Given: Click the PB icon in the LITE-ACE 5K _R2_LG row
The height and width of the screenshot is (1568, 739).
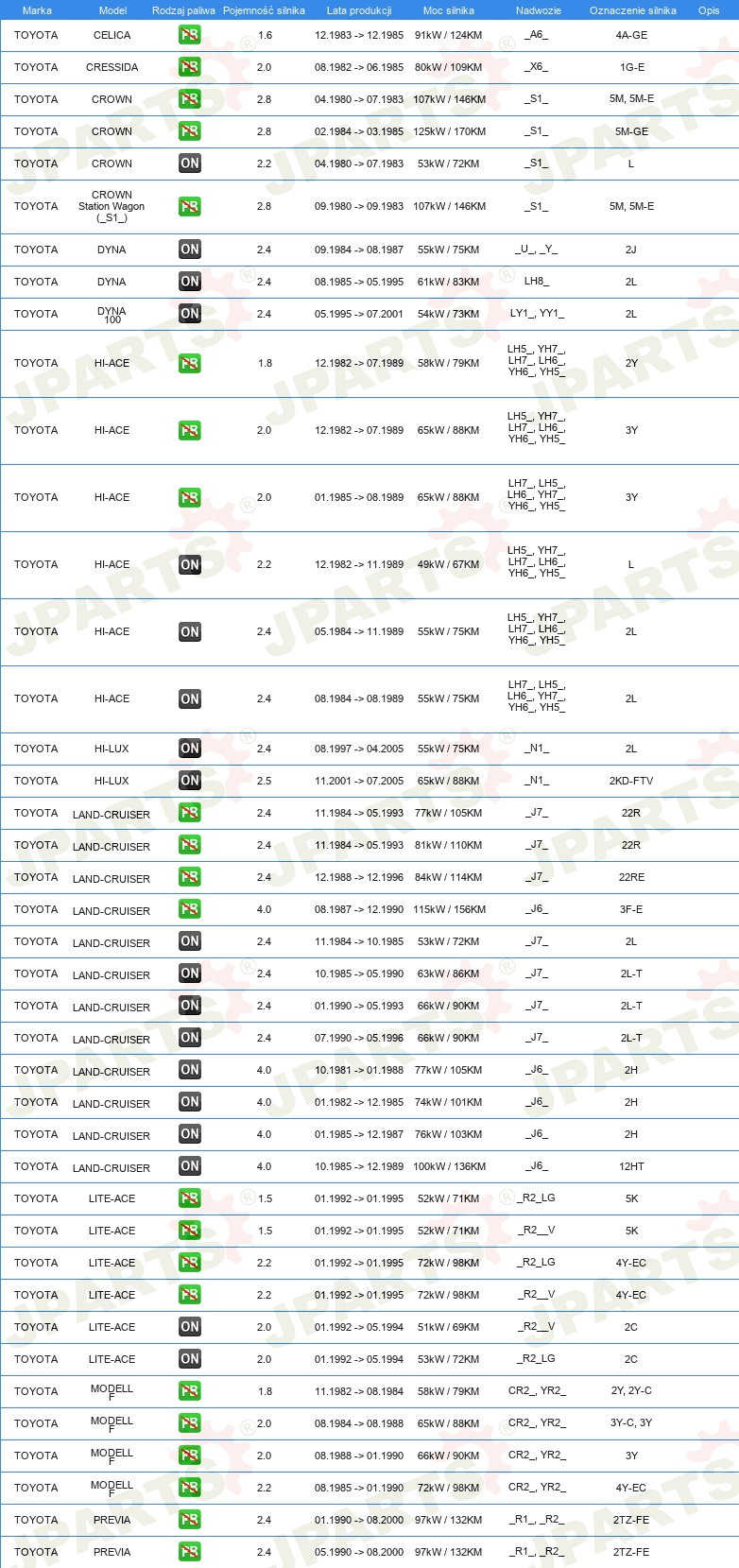Looking at the screenshot, I should (x=190, y=1198).
